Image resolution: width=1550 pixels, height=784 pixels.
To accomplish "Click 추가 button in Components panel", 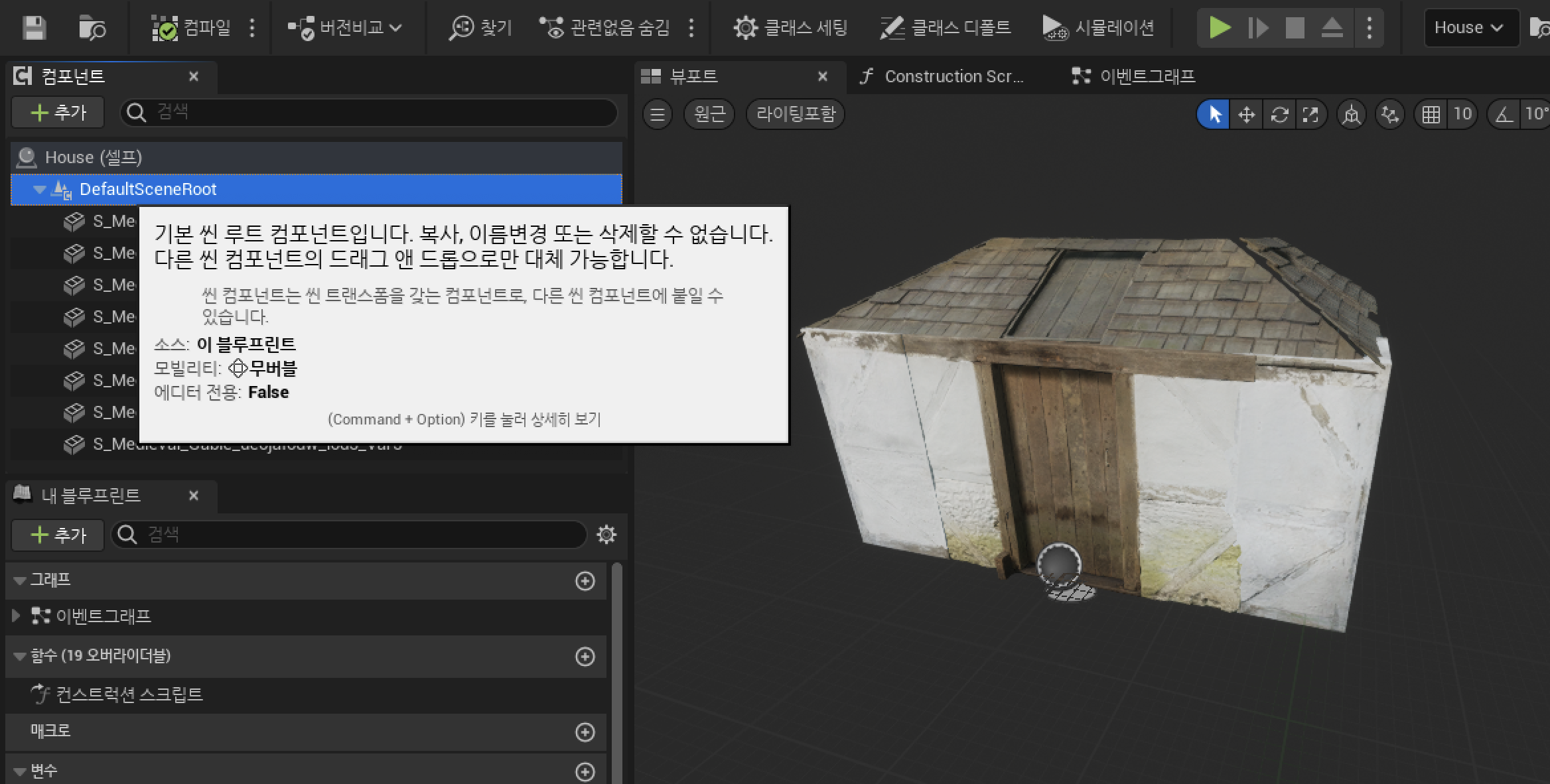I will [x=58, y=113].
